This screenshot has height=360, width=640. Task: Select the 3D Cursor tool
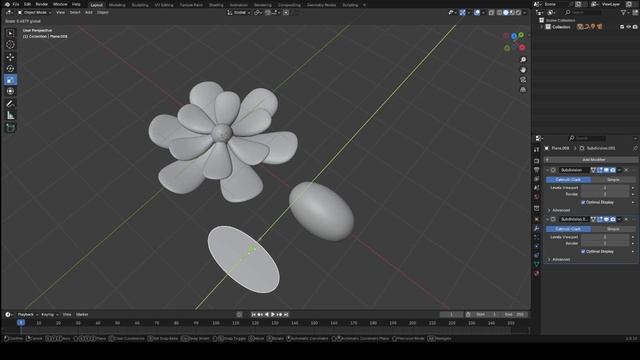point(10,44)
